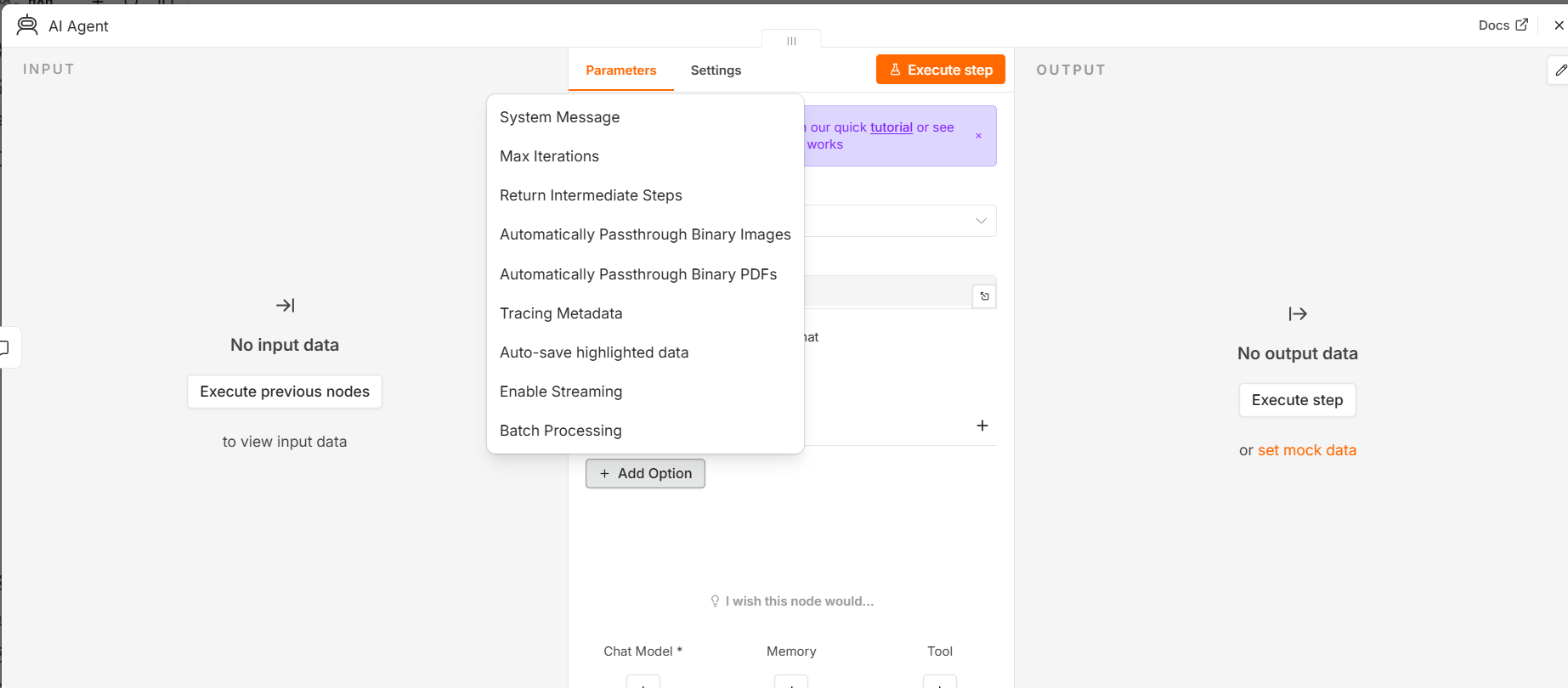Click the No input data heading
Image resolution: width=1568 pixels, height=688 pixels.
pyautogui.click(x=285, y=345)
